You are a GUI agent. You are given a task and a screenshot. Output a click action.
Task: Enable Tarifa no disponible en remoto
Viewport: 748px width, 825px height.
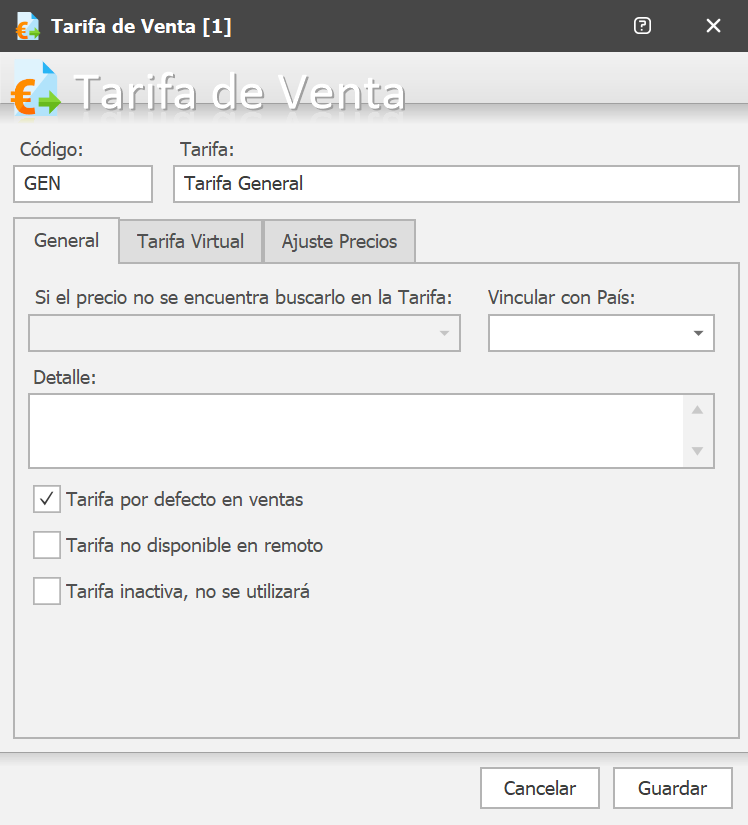pyautogui.click(x=47, y=545)
